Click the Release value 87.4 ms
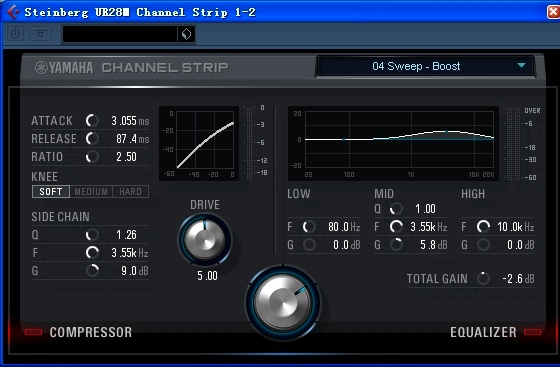This screenshot has height=367, width=560. (x=132, y=139)
